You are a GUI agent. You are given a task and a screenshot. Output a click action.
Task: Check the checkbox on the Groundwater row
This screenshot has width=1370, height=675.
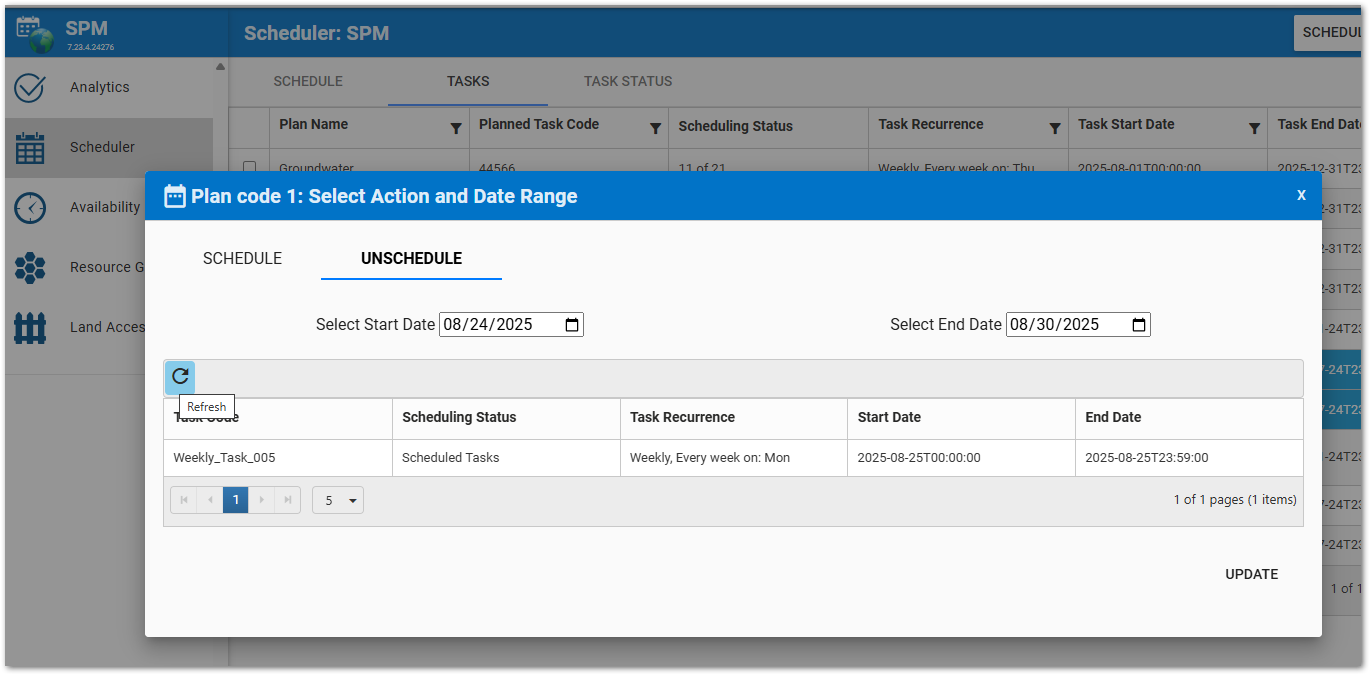(x=251, y=167)
